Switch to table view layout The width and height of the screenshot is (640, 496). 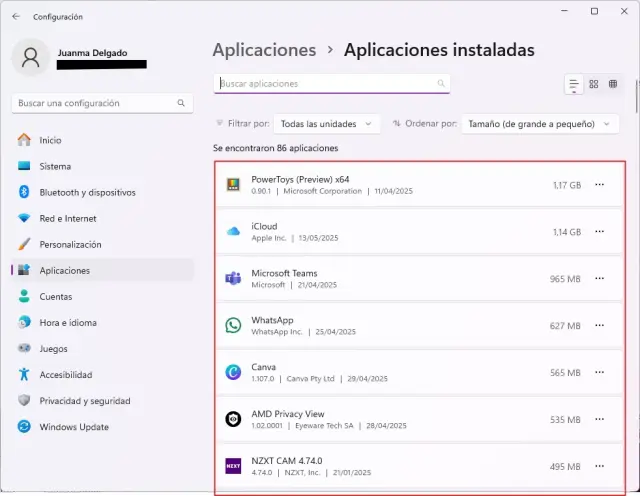click(613, 85)
